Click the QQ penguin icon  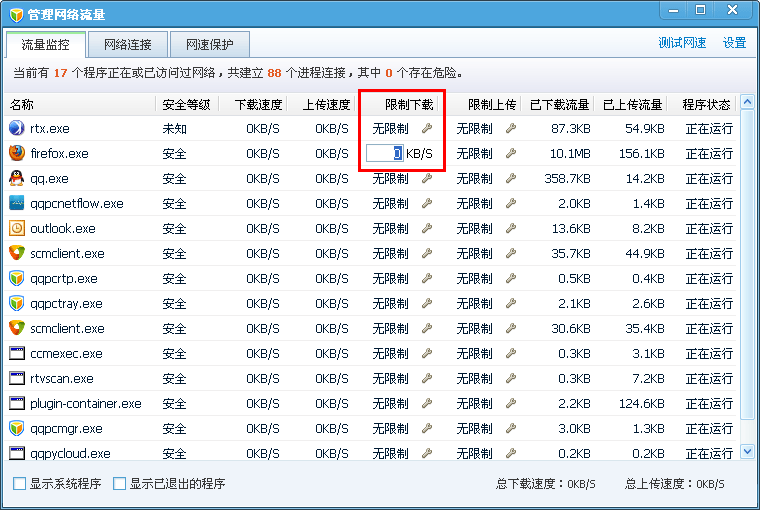point(16,178)
